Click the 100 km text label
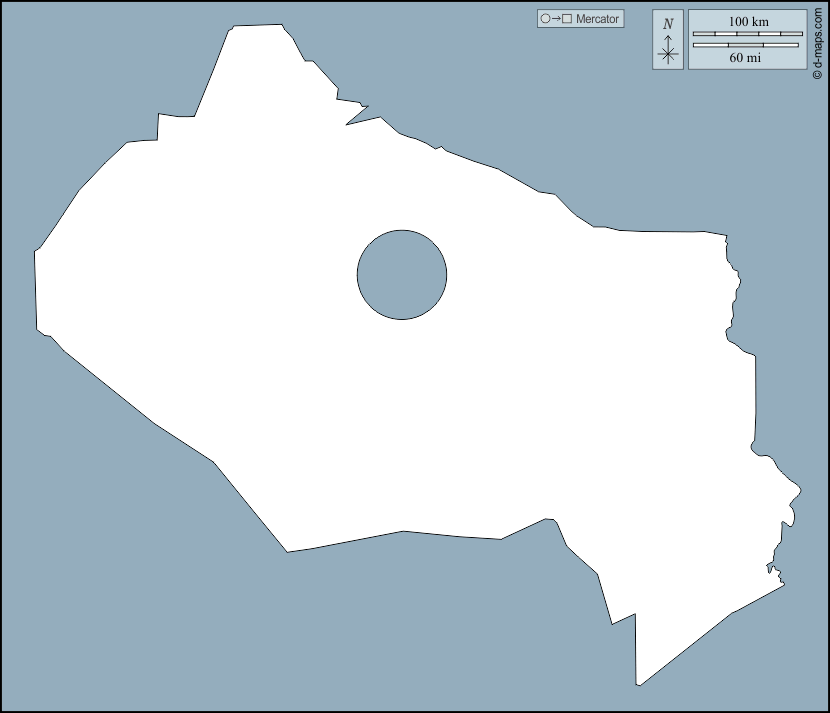Screen dimensions: 830x713 click(750, 20)
